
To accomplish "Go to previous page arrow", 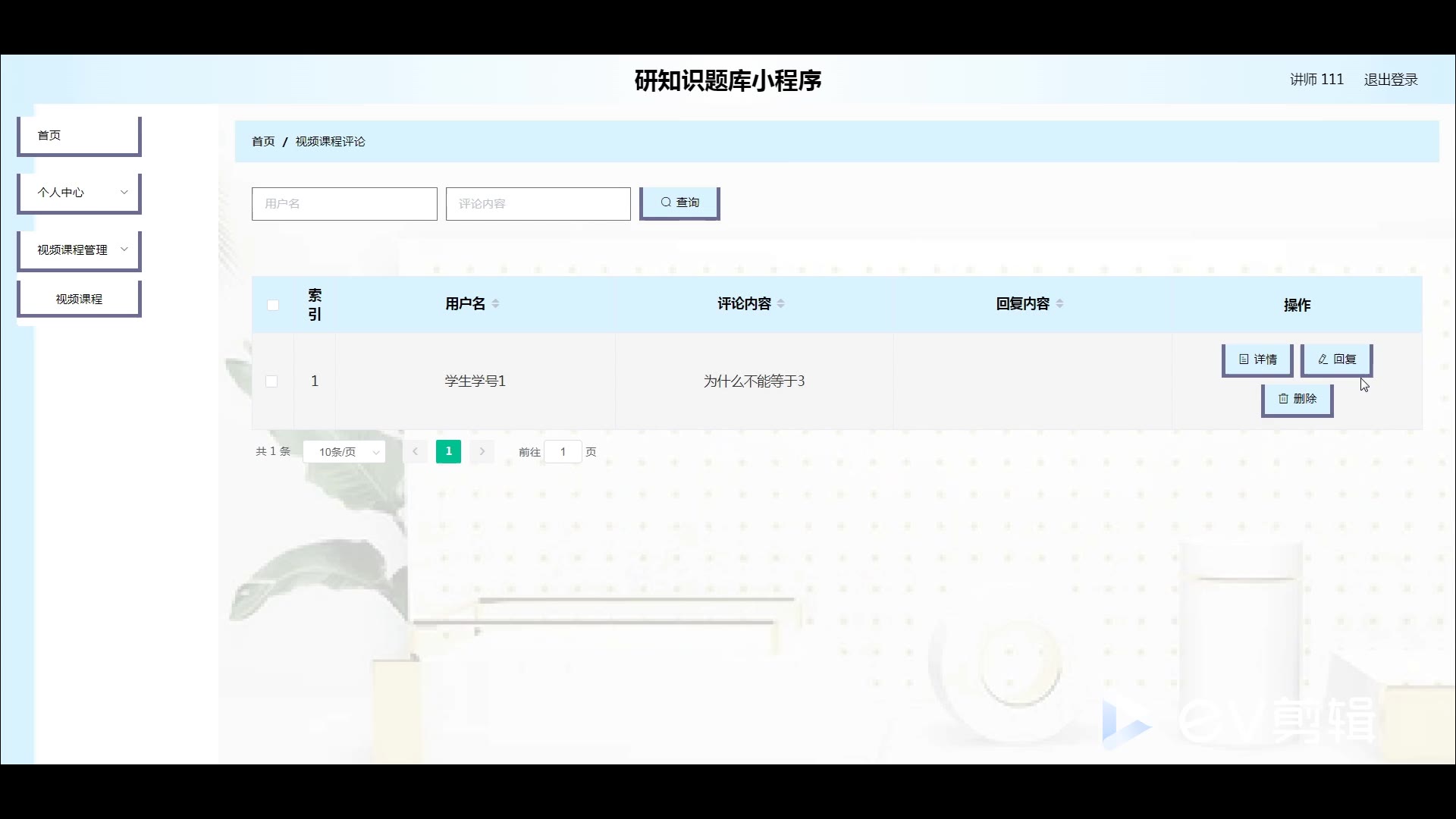I will tap(415, 452).
